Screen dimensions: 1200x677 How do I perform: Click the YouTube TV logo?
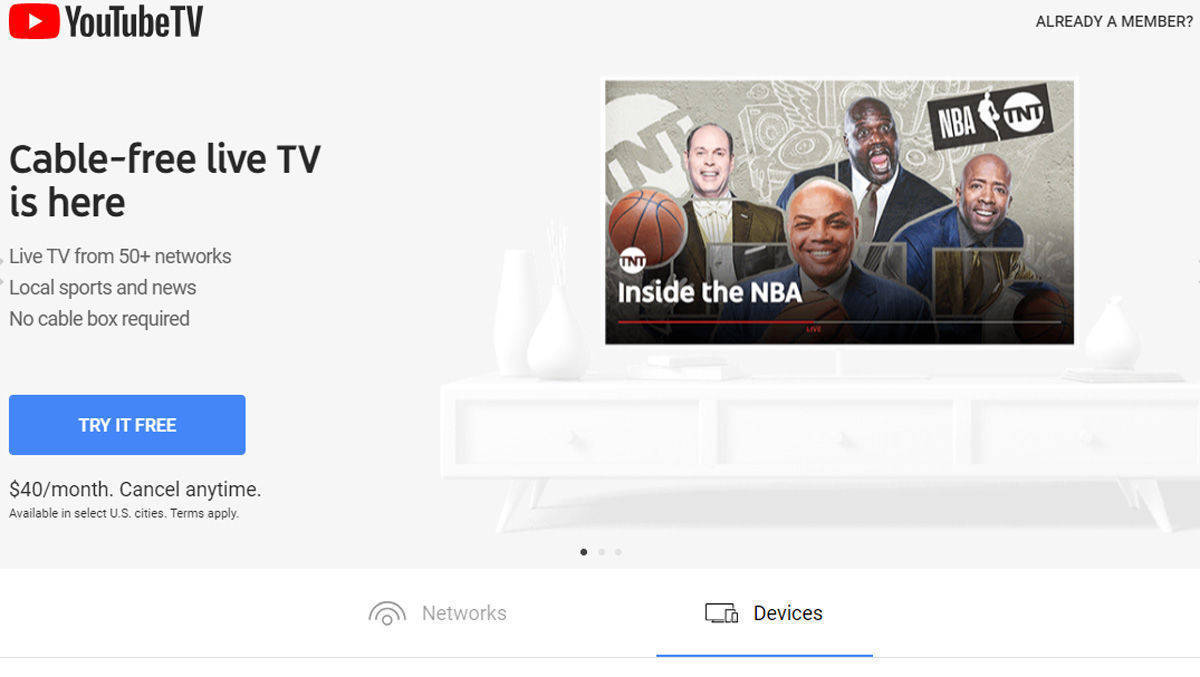(106, 21)
